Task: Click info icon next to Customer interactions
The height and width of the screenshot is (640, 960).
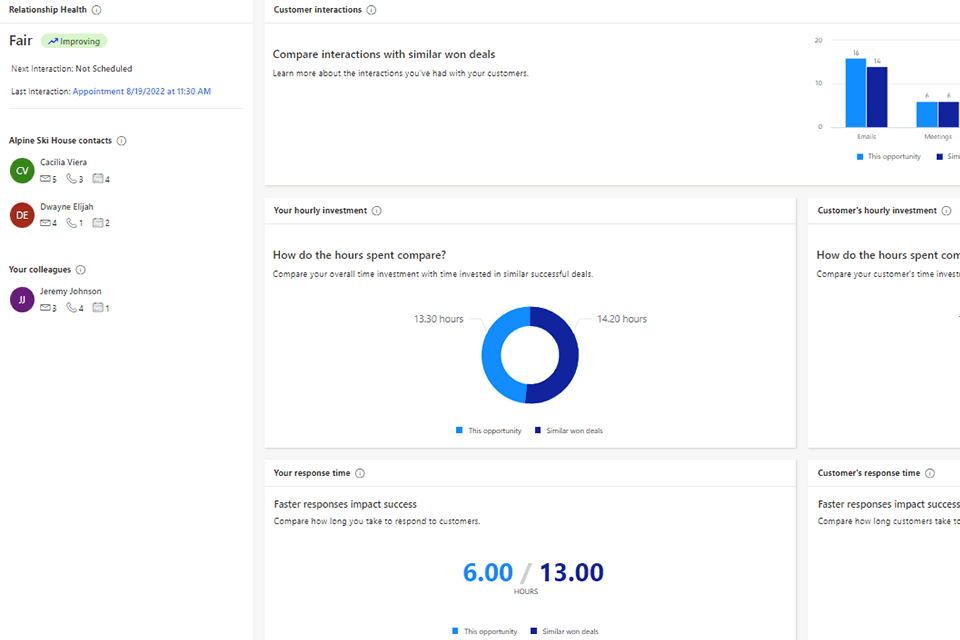Action: click(371, 10)
